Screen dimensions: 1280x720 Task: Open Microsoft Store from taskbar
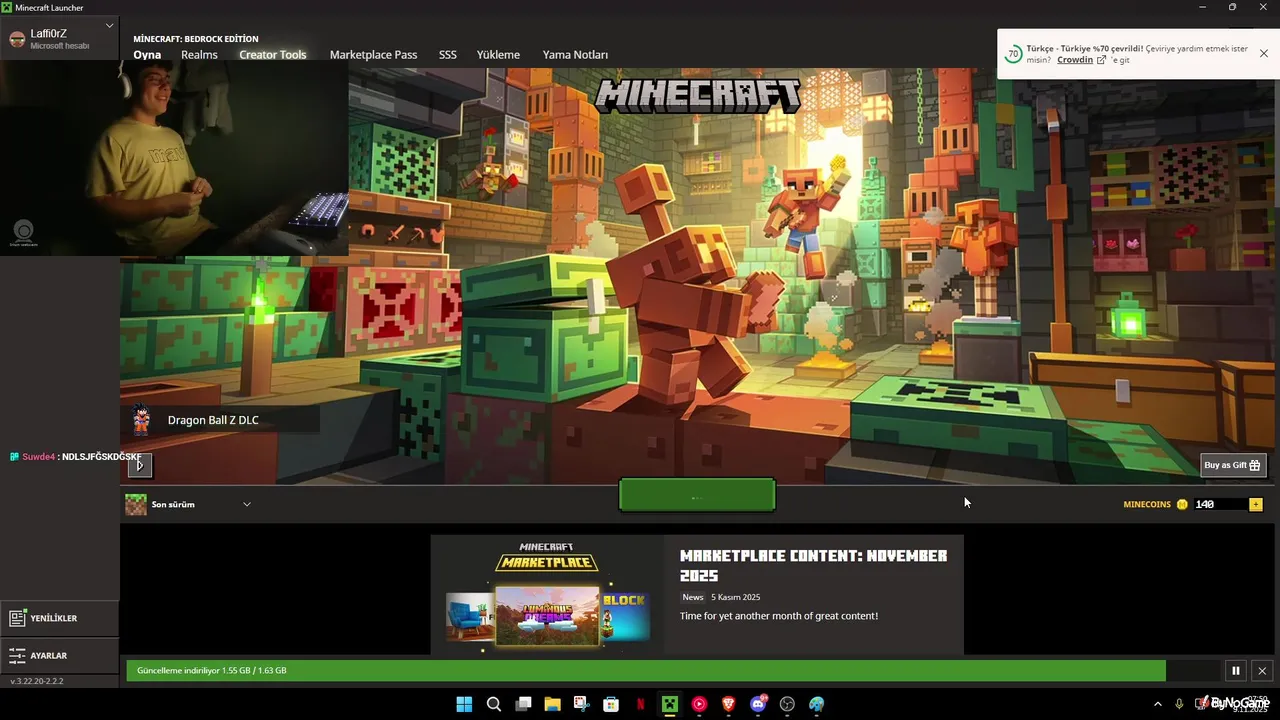coord(611,704)
